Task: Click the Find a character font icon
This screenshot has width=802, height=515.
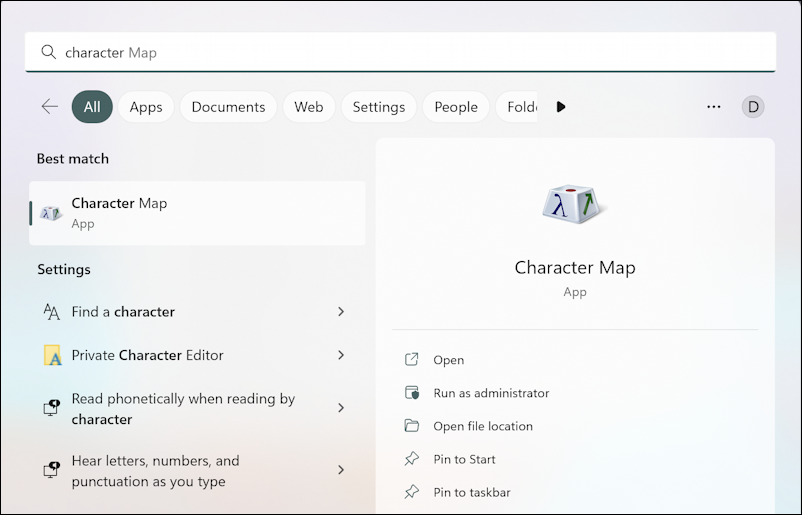Action: [51, 311]
